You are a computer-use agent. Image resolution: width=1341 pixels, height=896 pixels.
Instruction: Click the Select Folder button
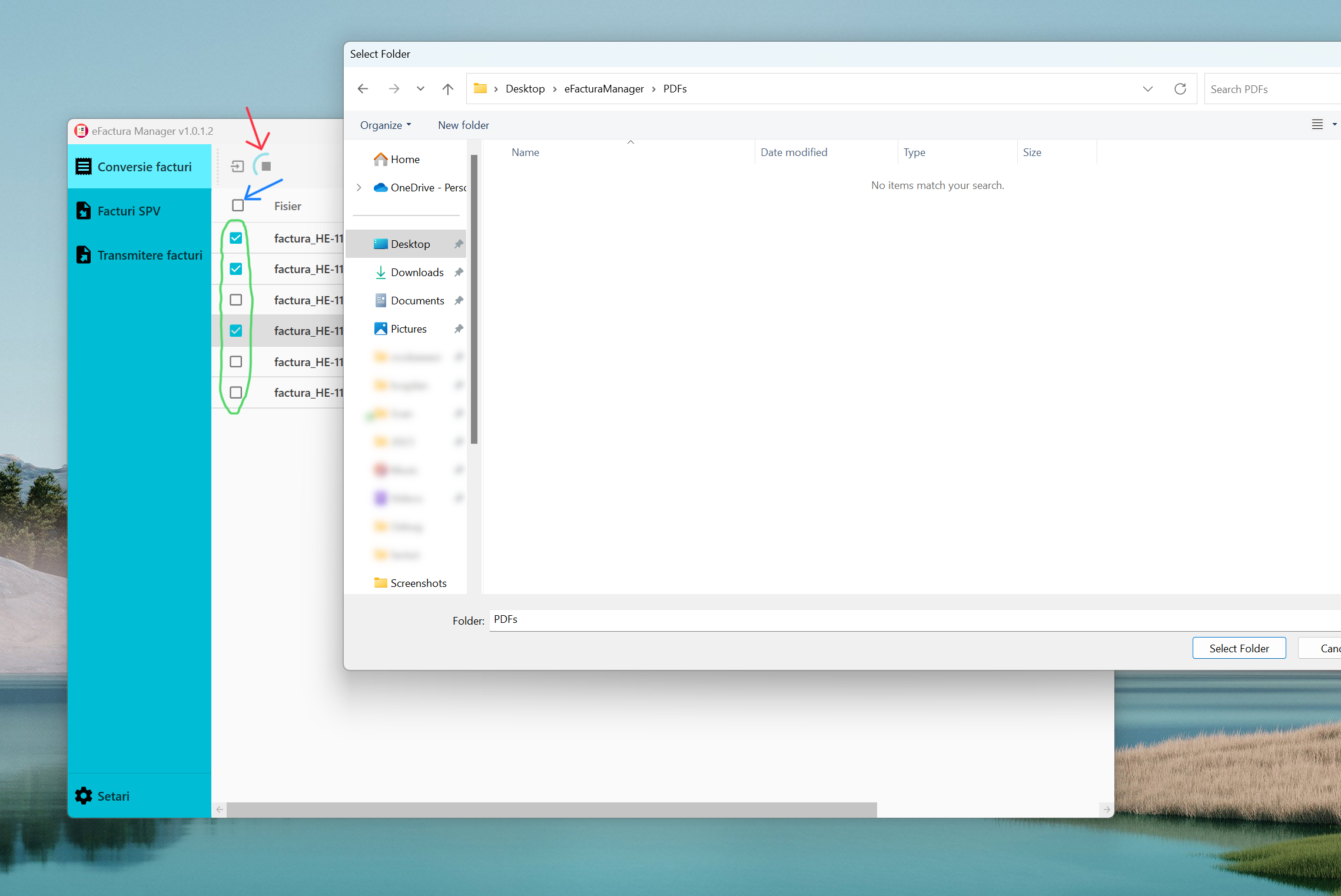pyautogui.click(x=1239, y=648)
